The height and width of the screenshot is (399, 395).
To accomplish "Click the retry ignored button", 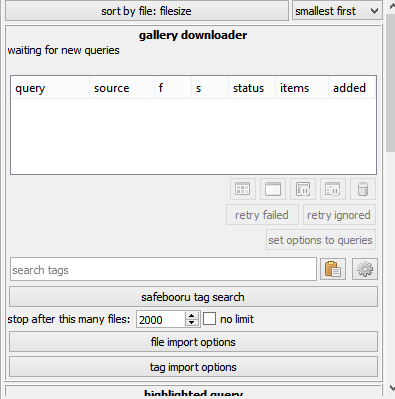I will (339, 215).
